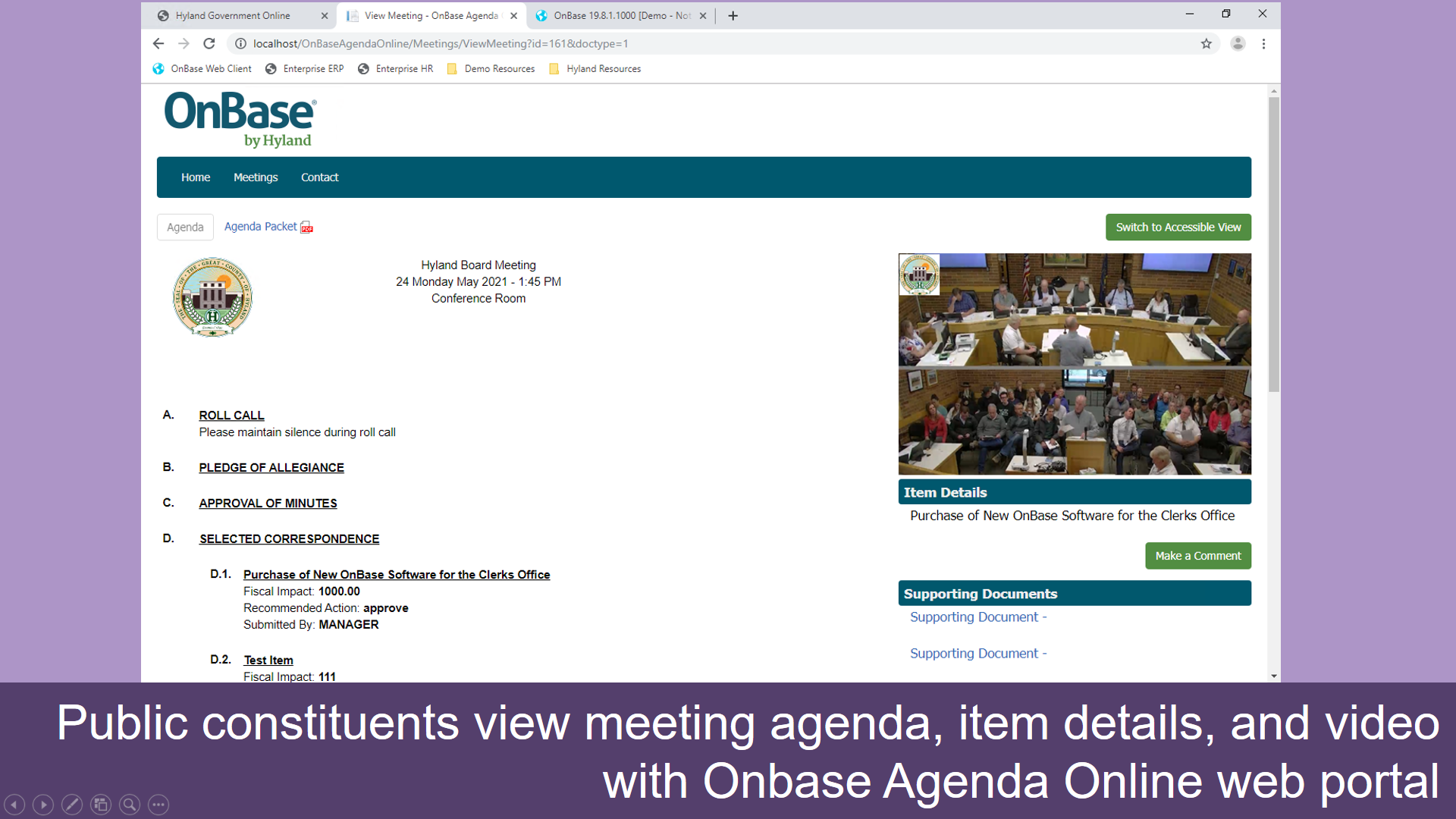Open Purchase of New OnBase Software item
Viewport: 1456px width, 819px height.
[397, 575]
